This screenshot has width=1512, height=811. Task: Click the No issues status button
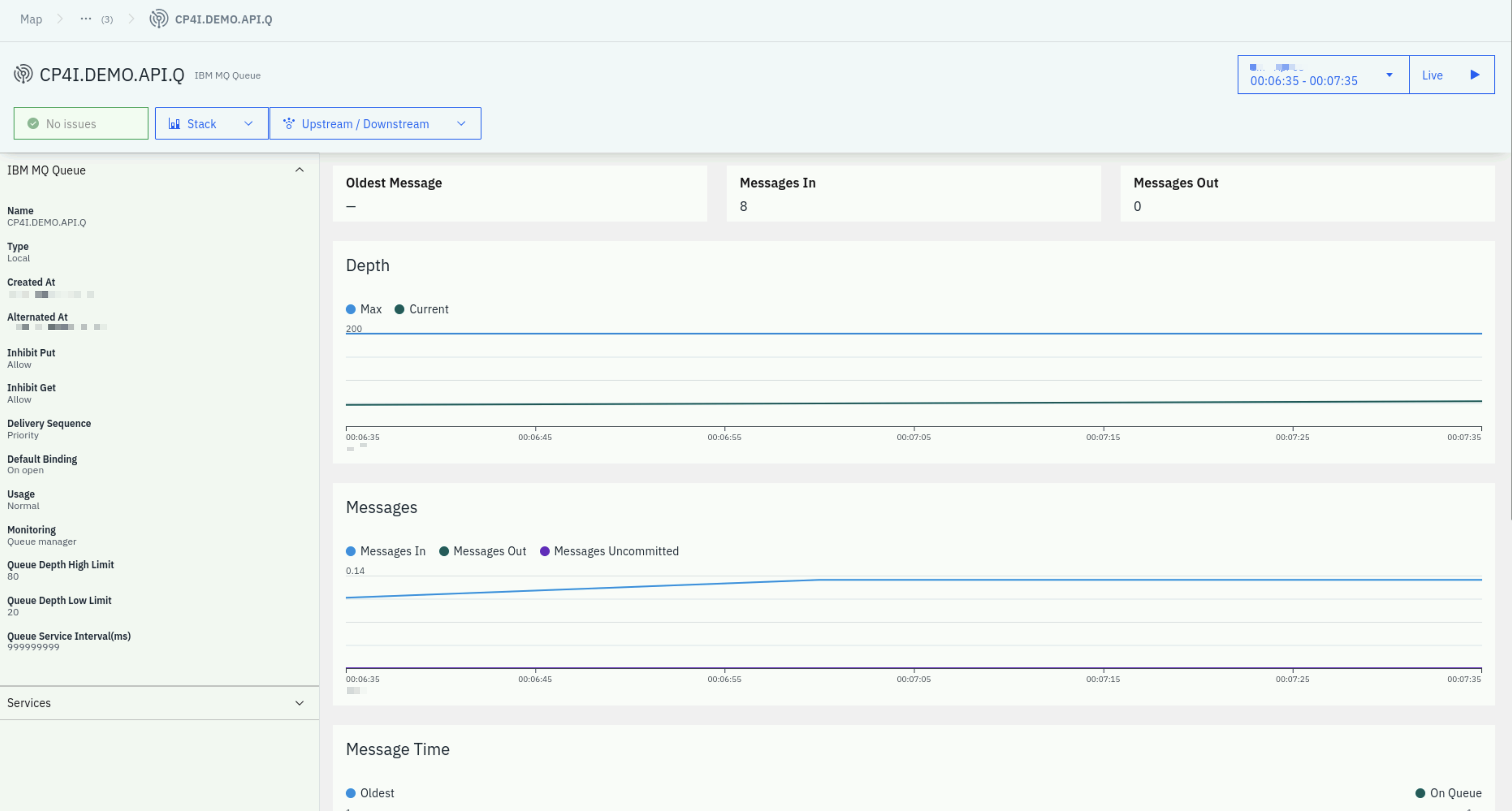pyautogui.click(x=81, y=123)
